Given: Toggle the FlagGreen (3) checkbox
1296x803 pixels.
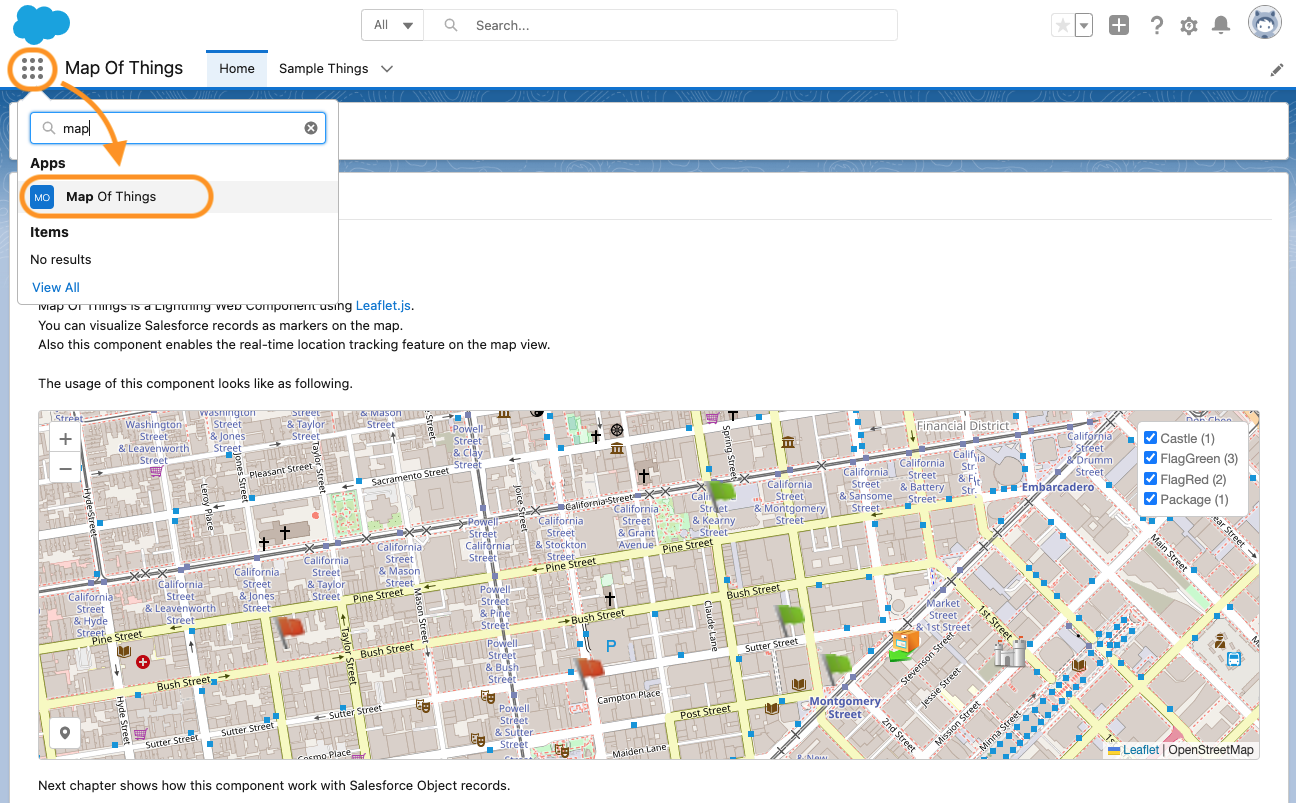Looking at the screenshot, I should tap(1150, 458).
